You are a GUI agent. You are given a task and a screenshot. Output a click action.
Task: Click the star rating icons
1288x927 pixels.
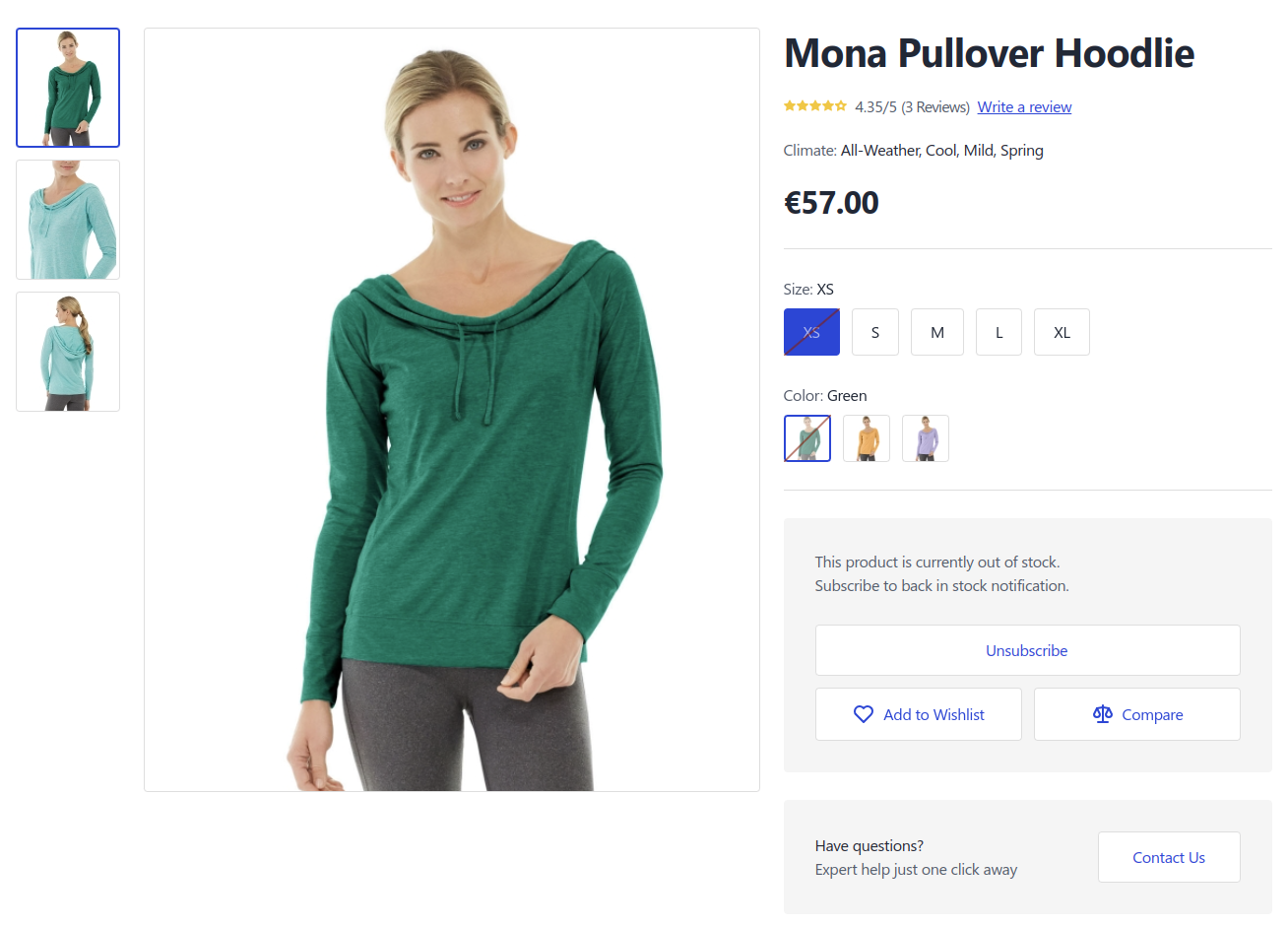point(814,106)
